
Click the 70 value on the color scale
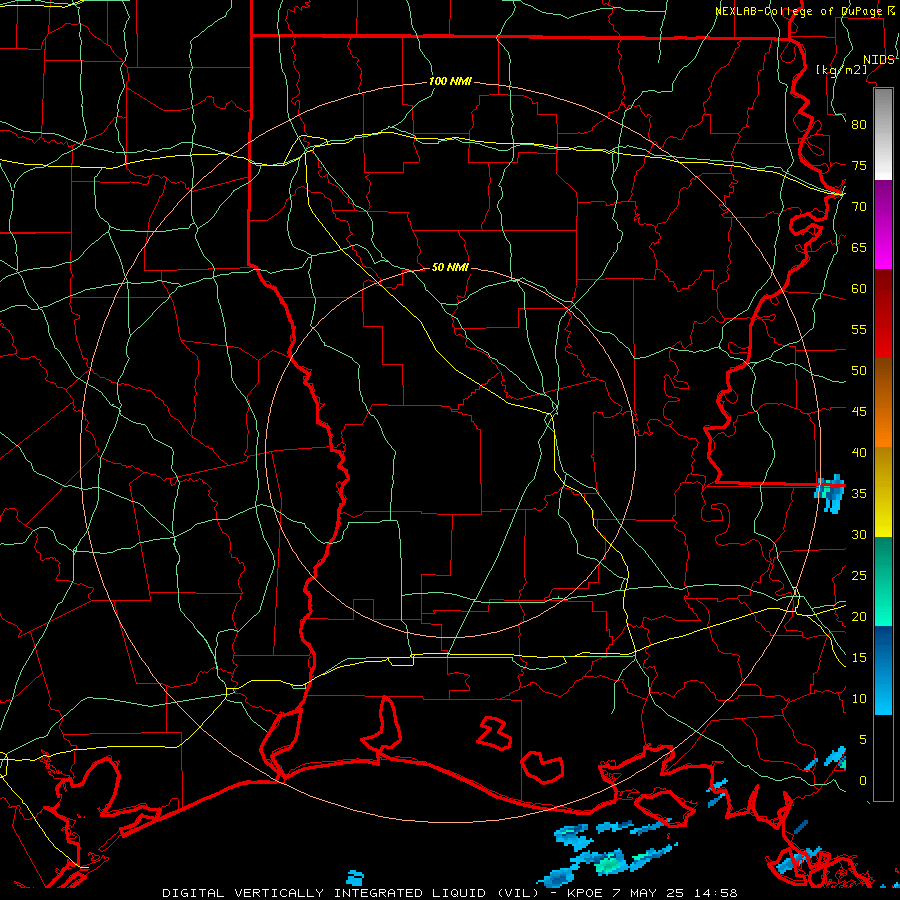tap(859, 207)
